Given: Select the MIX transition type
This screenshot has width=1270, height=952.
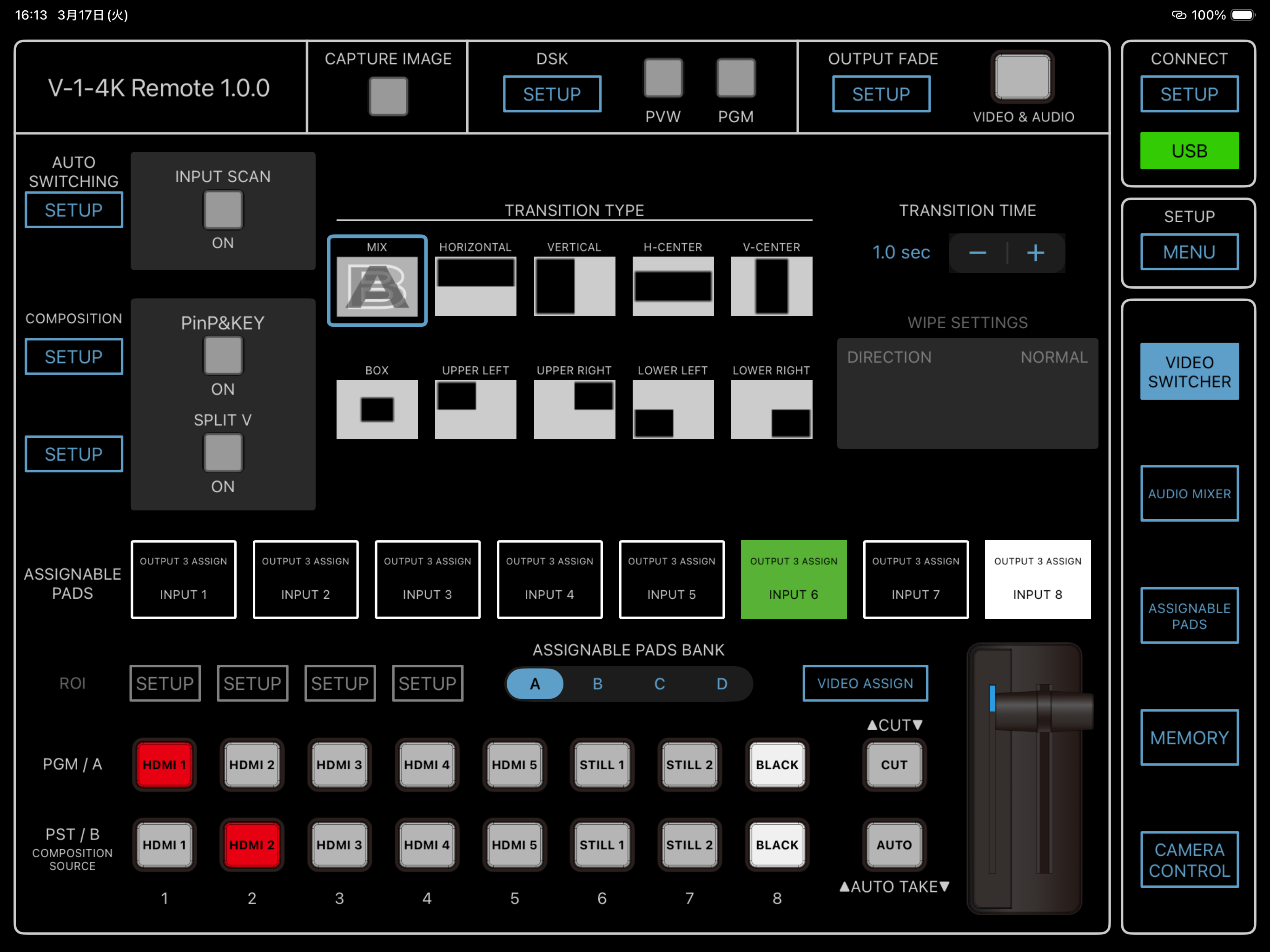Looking at the screenshot, I should point(377,280).
